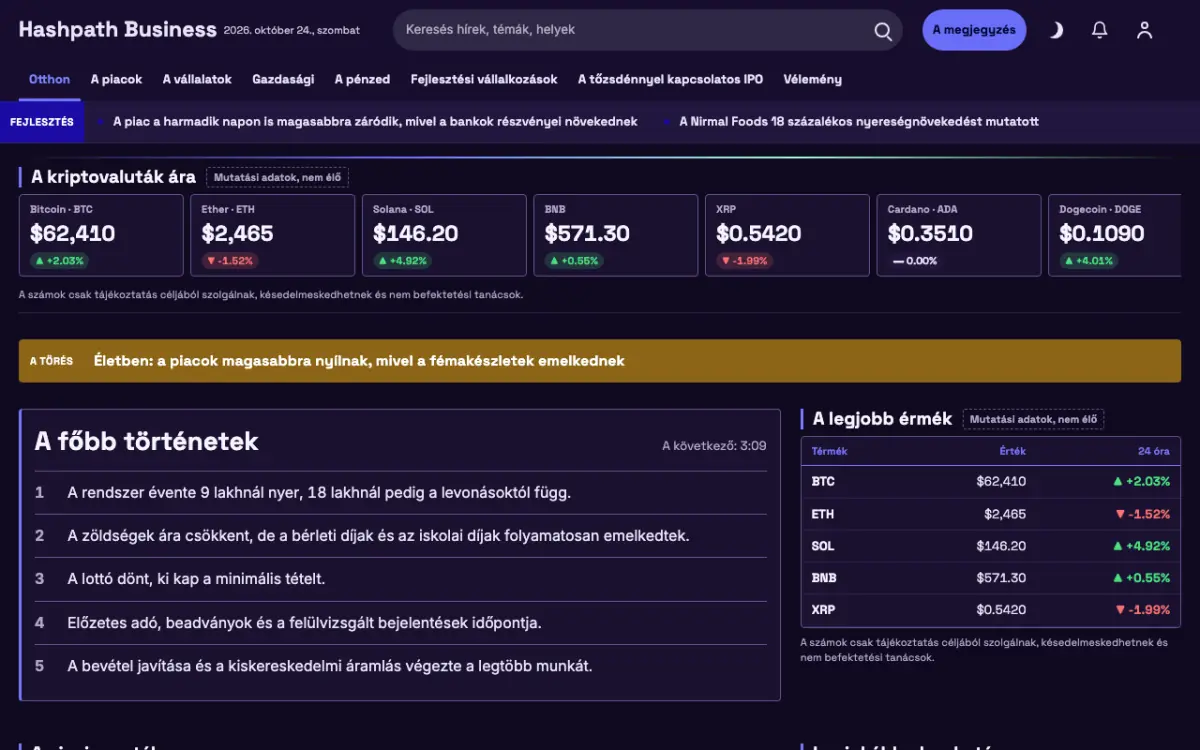The image size is (1200, 750).
Task: Open the Hashpath Business logo
Action: tap(117, 29)
